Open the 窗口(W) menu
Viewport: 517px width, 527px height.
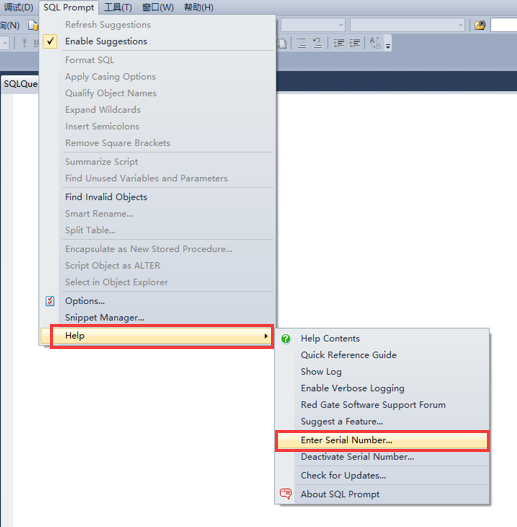click(158, 7)
